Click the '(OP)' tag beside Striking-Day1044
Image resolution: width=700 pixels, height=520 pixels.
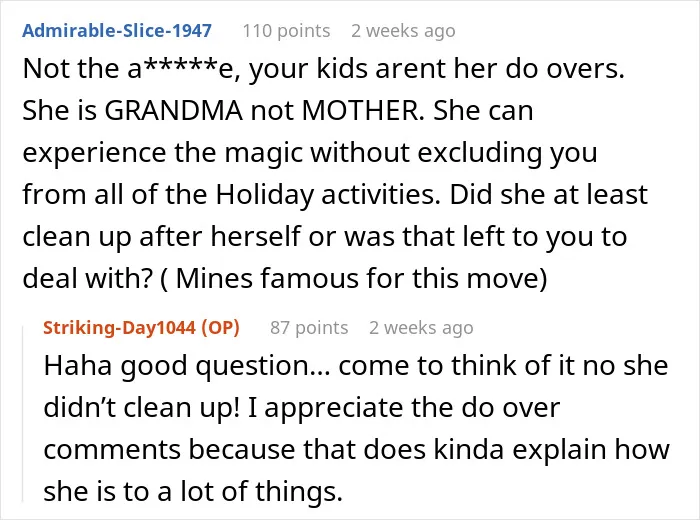point(220,328)
